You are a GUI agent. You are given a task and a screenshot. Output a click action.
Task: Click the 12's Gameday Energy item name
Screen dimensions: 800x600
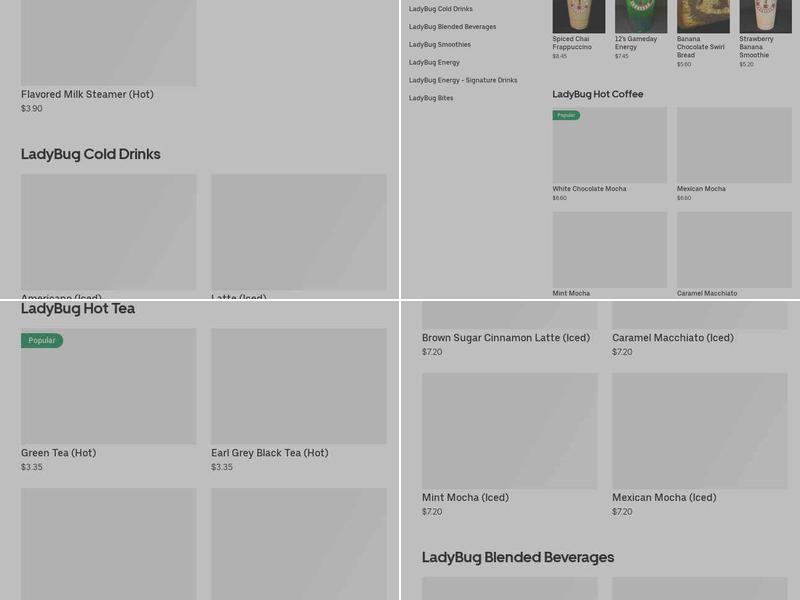636,43
